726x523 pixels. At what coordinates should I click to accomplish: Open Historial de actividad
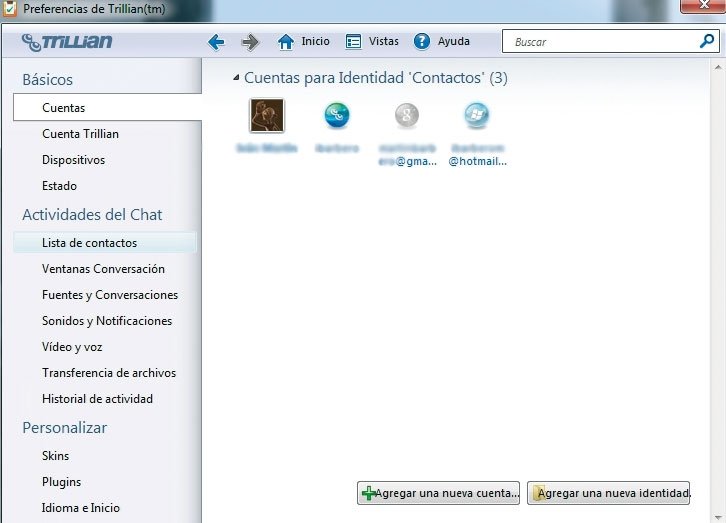coord(97,399)
